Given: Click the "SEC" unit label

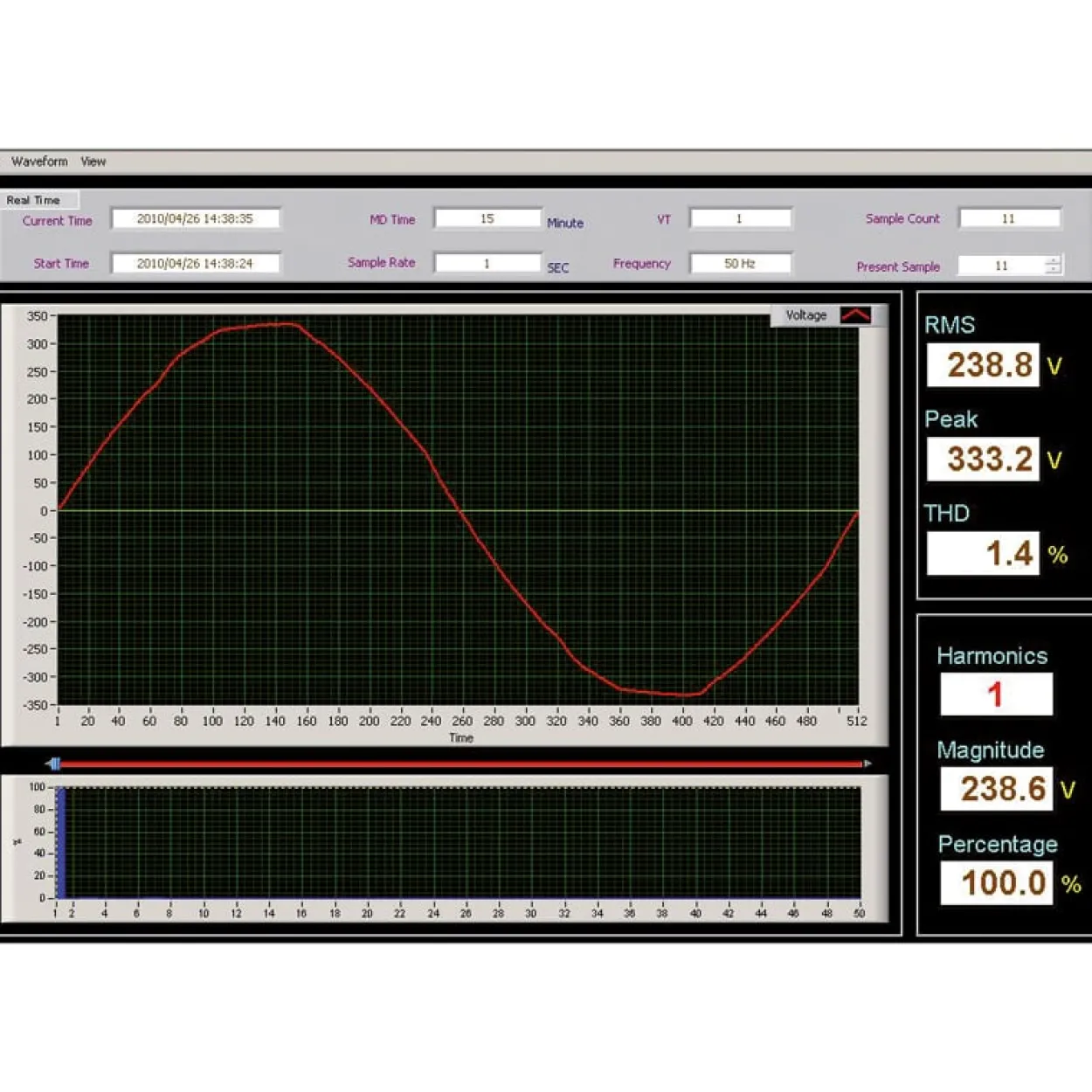Looking at the screenshot, I should (558, 267).
